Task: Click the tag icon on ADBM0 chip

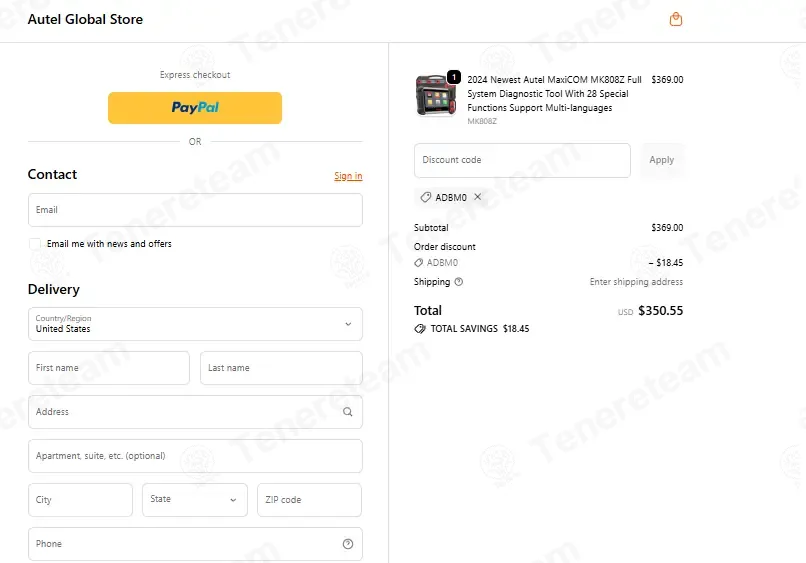Action: coord(426,197)
